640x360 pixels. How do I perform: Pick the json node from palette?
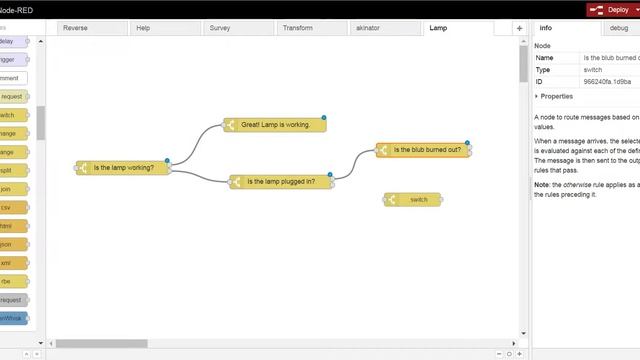pos(13,244)
